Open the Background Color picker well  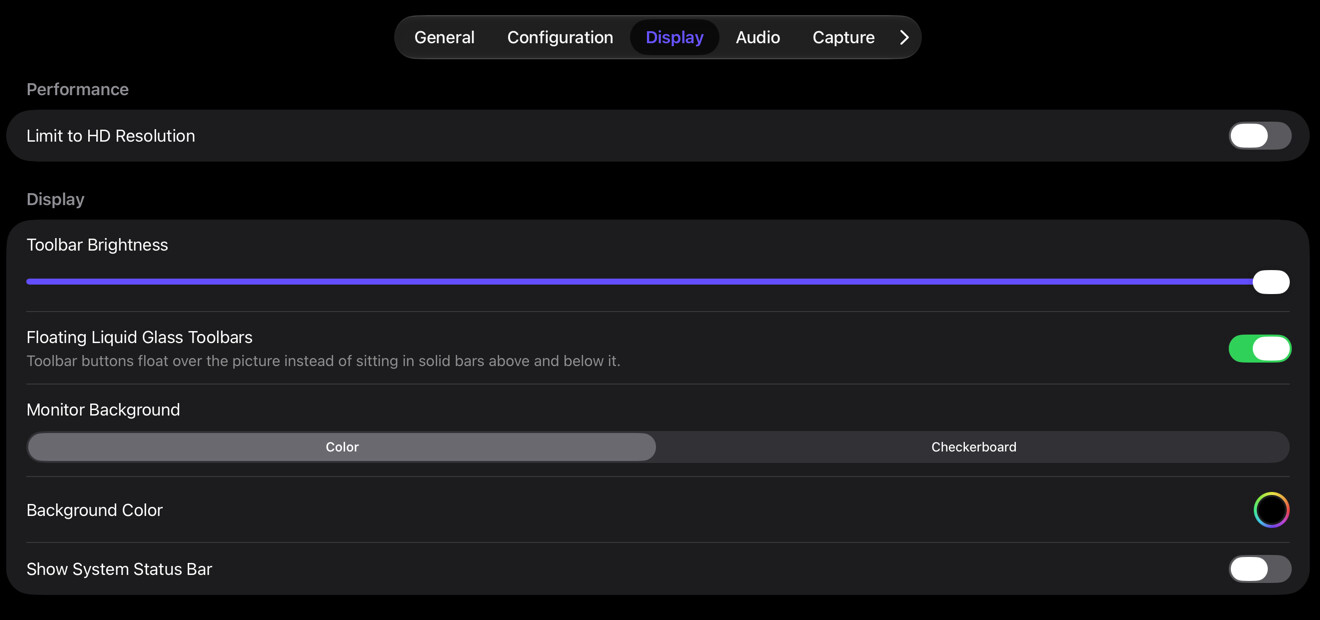(x=1272, y=510)
